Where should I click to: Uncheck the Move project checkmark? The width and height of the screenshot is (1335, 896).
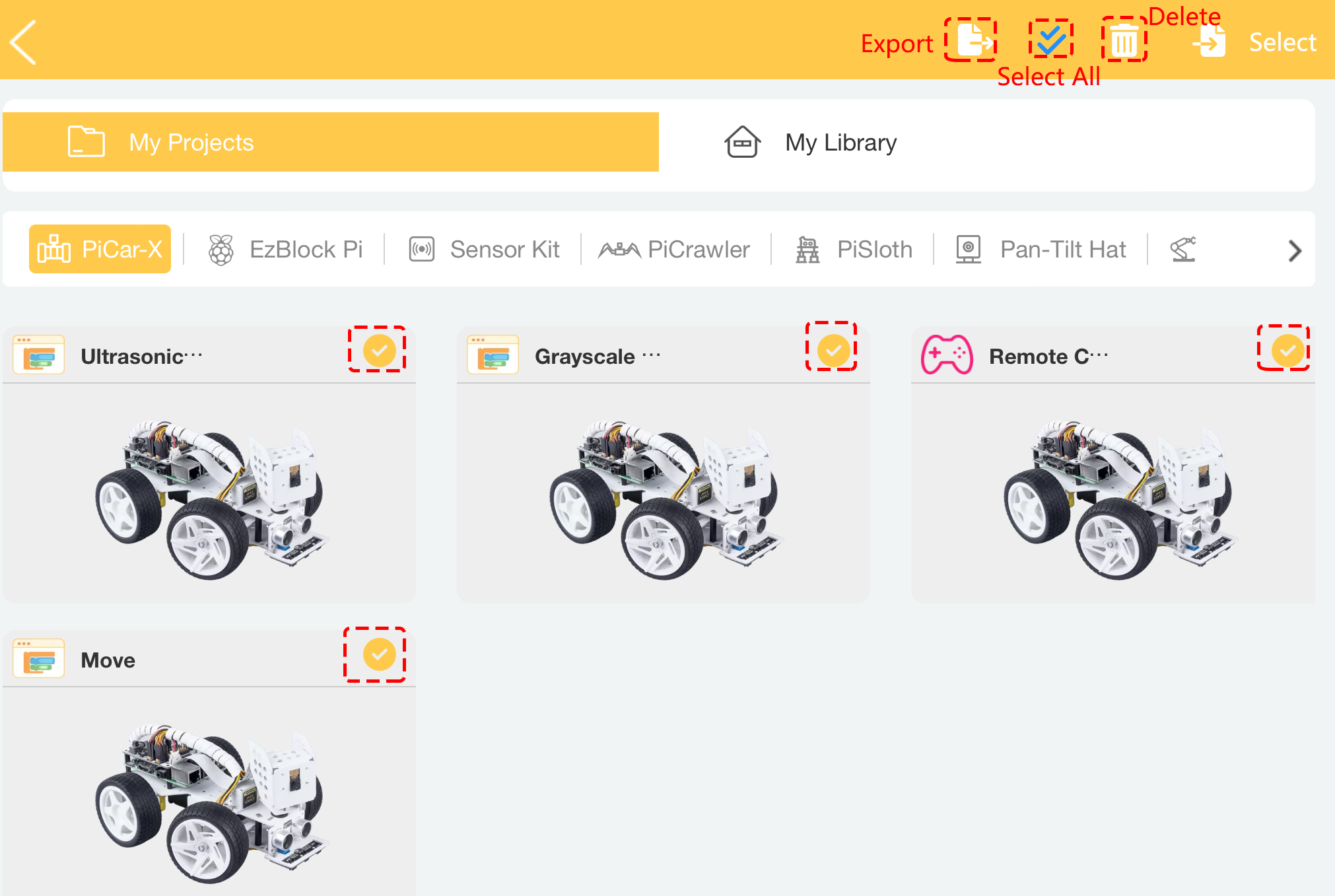(380, 654)
